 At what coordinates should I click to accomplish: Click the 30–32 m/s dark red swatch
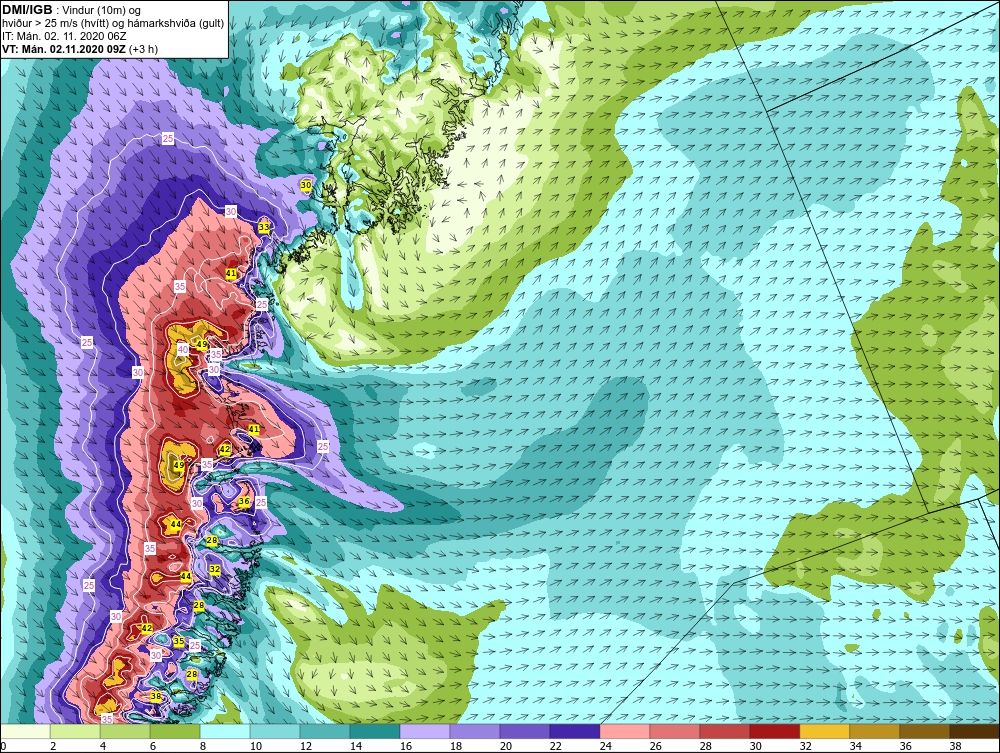[775, 731]
